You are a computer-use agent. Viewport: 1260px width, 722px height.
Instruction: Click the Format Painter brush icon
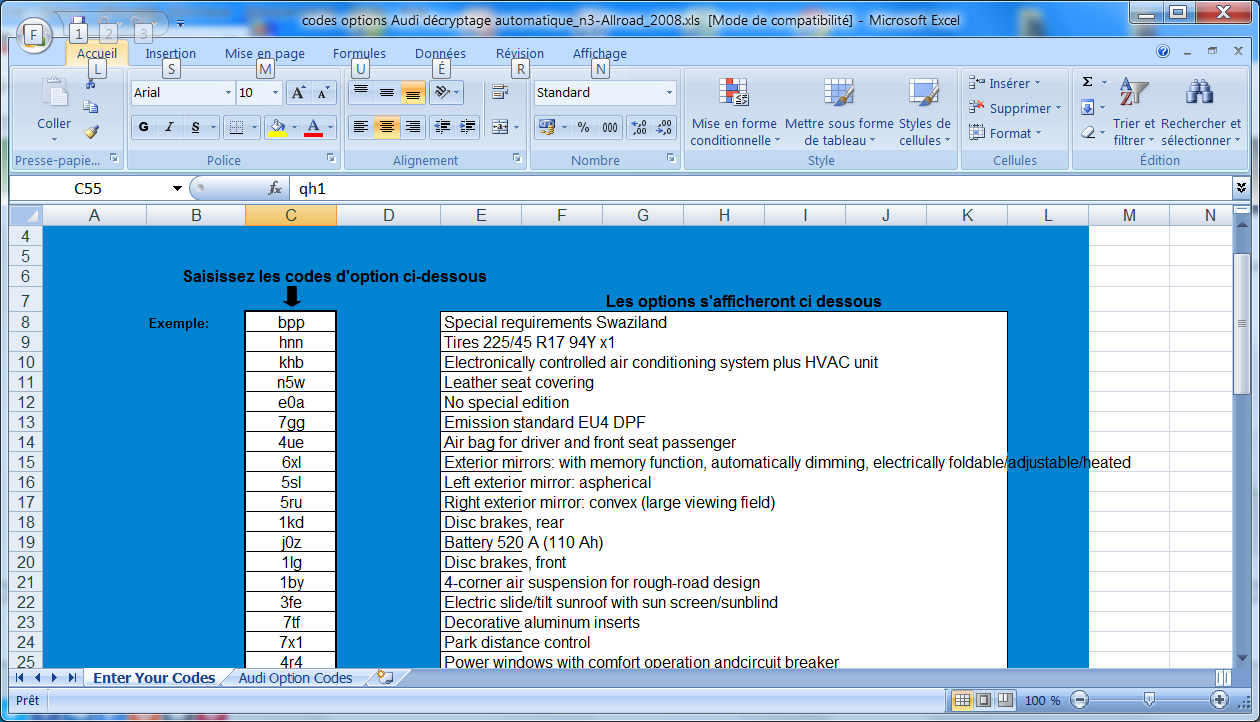click(x=91, y=131)
